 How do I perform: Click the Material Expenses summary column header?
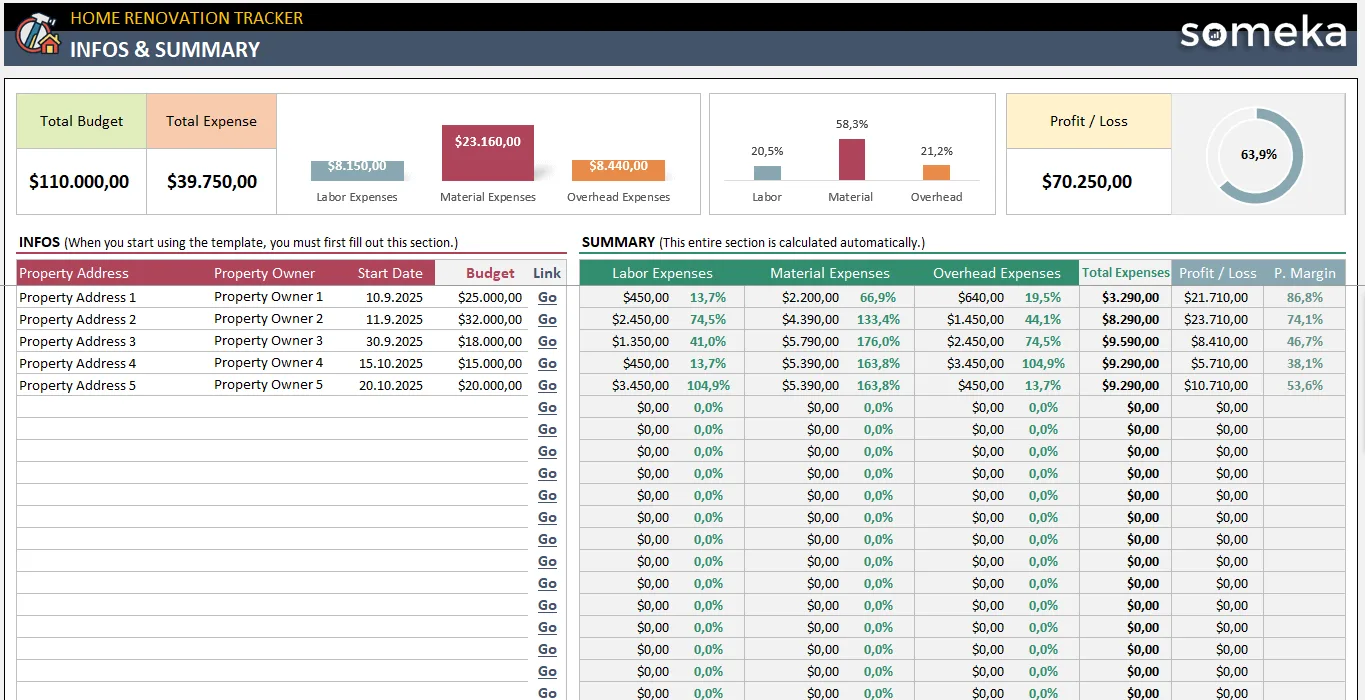click(830, 273)
